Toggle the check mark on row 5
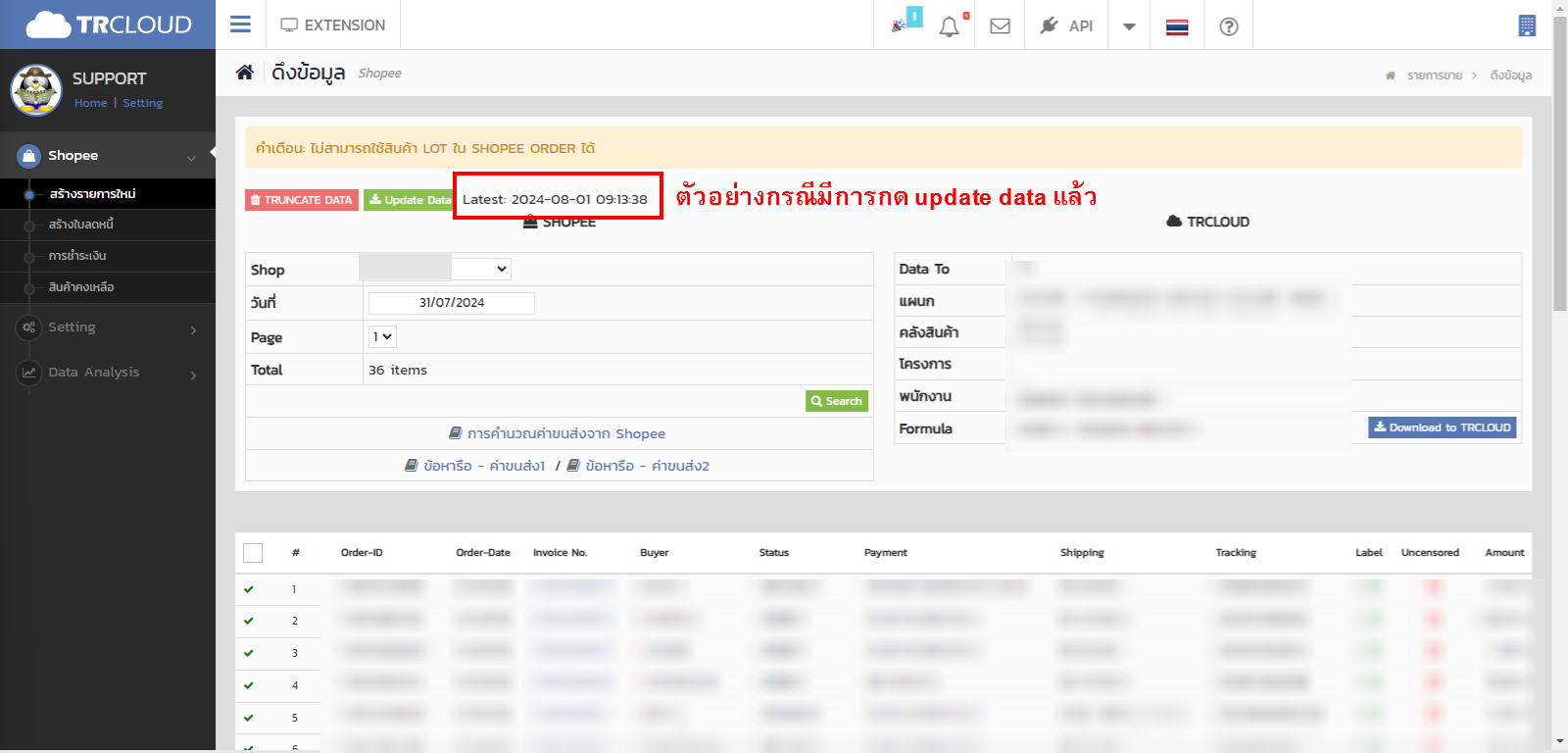Viewport: 1568px width, 753px height. coord(249,718)
